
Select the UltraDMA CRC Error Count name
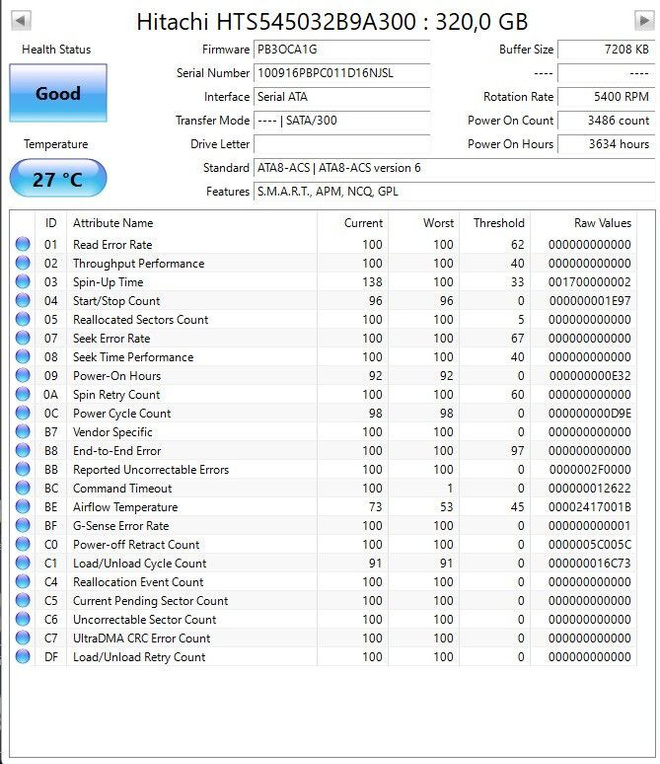pyautogui.click(x=141, y=638)
